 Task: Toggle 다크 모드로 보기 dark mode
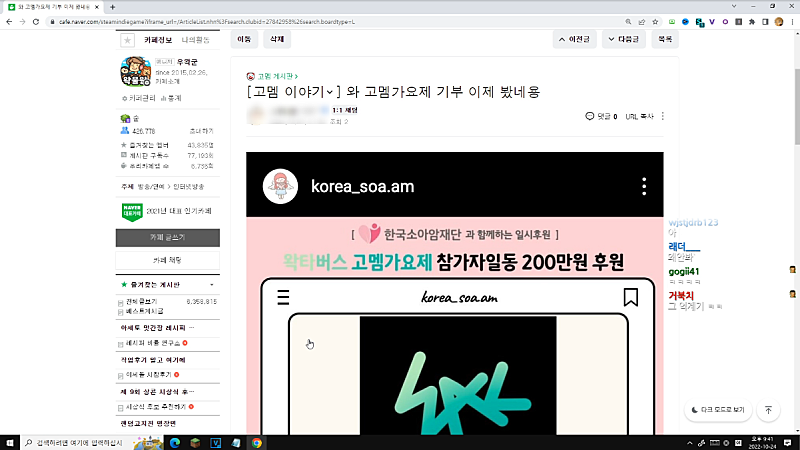point(718,410)
